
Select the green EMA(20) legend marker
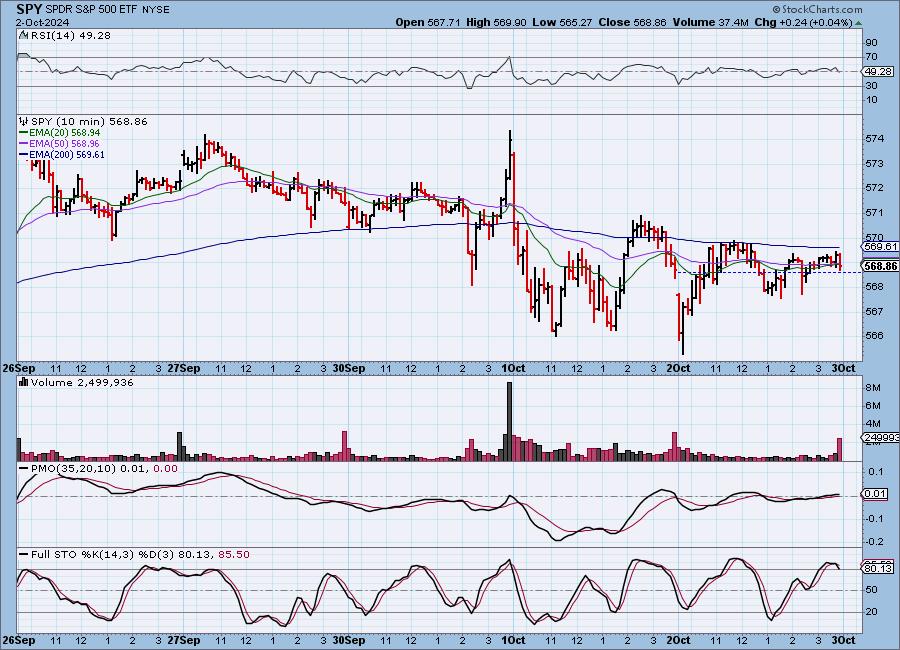coord(24,133)
